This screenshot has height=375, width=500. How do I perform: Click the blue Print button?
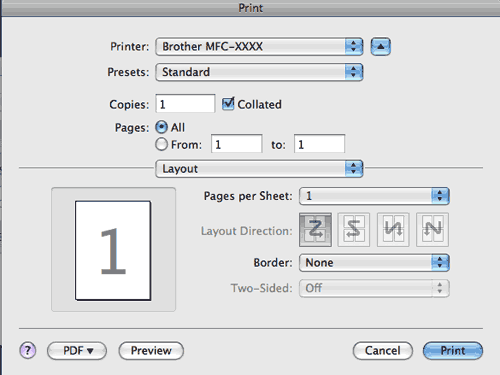click(x=453, y=351)
